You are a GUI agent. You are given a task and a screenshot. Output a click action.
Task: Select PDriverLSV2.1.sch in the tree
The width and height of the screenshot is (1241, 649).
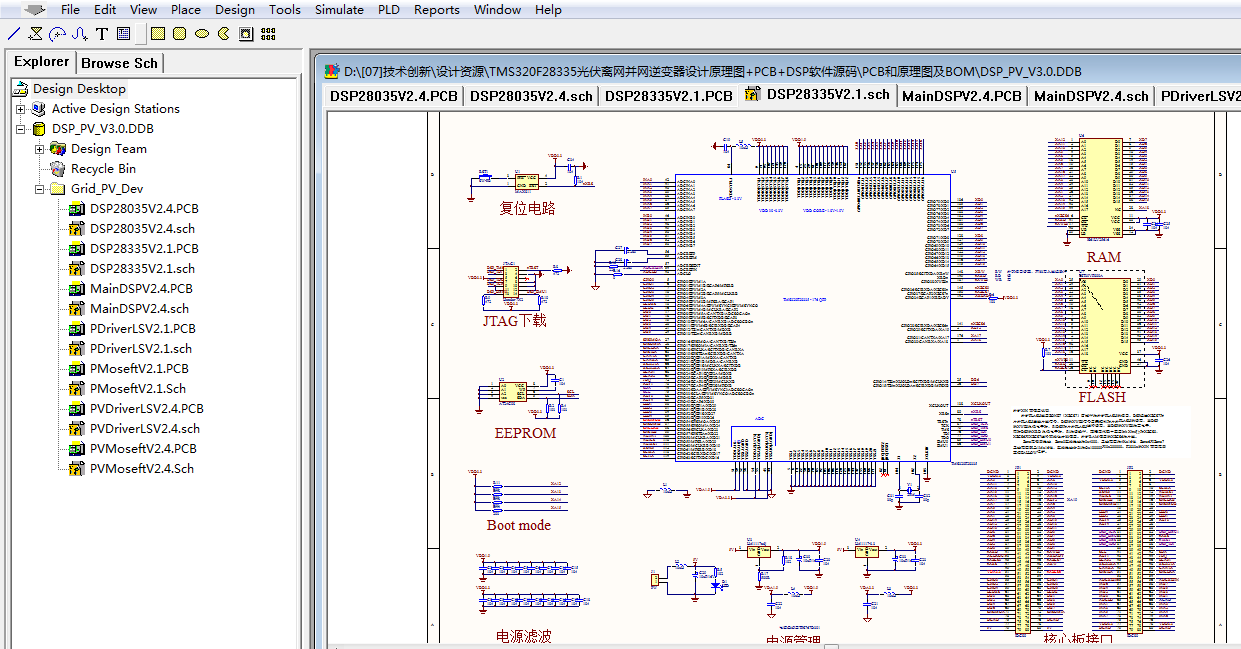pyautogui.click(x=141, y=348)
